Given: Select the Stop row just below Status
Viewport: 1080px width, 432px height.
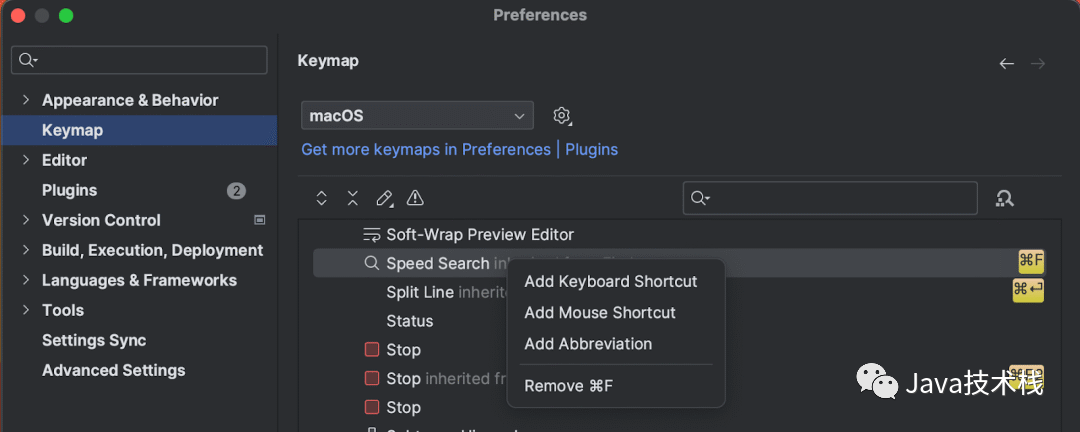Looking at the screenshot, I should pyautogui.click(x=678, y=350).
